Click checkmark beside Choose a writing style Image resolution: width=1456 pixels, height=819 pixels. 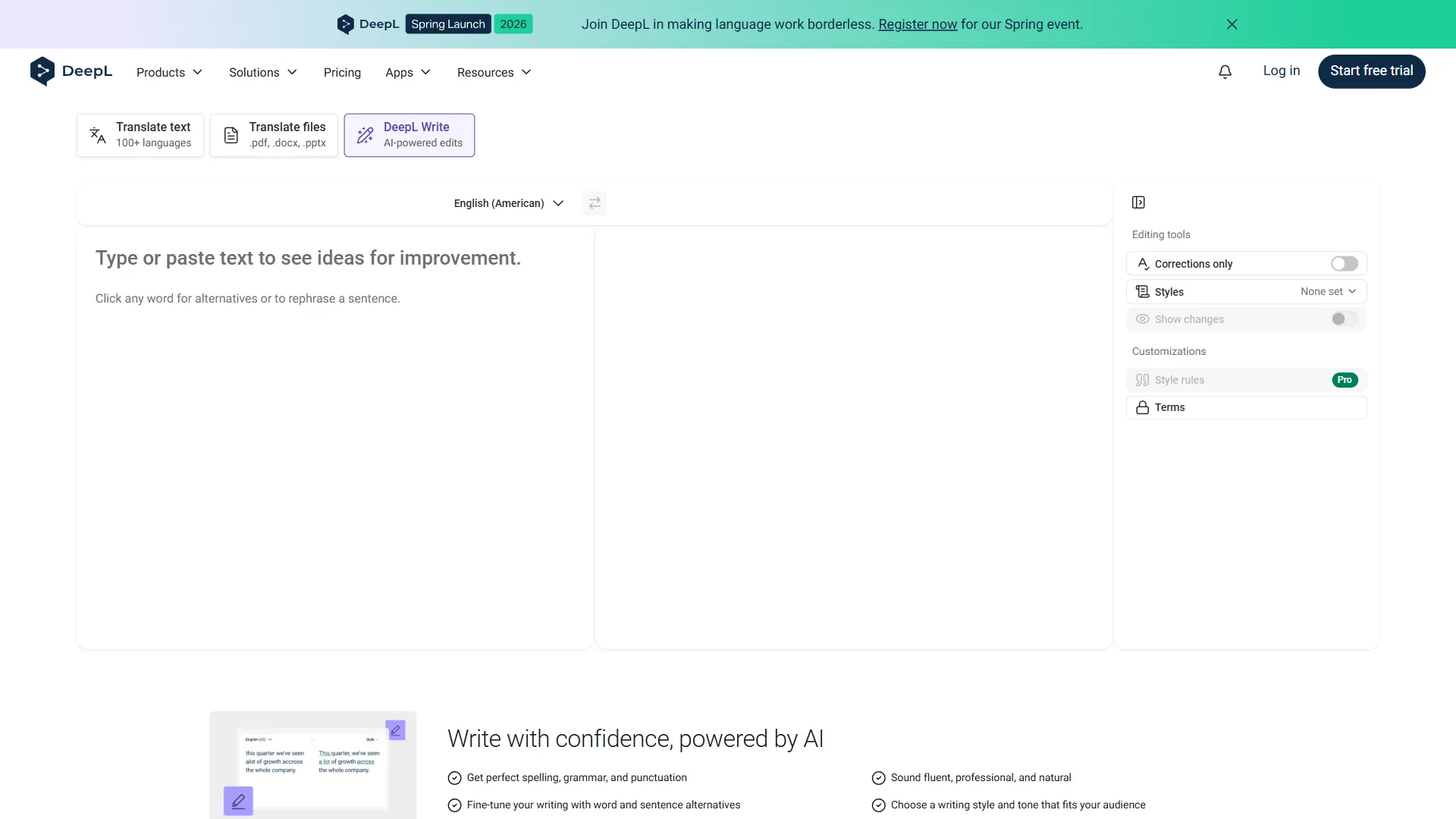coord(878,805)
